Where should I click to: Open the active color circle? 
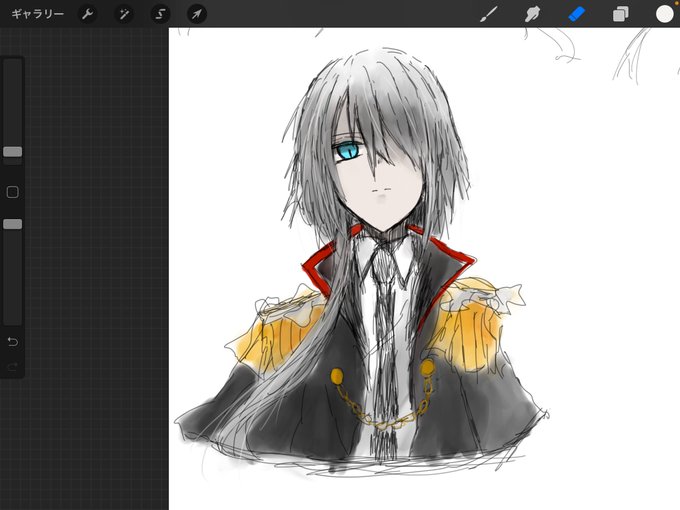coord(664,14)
